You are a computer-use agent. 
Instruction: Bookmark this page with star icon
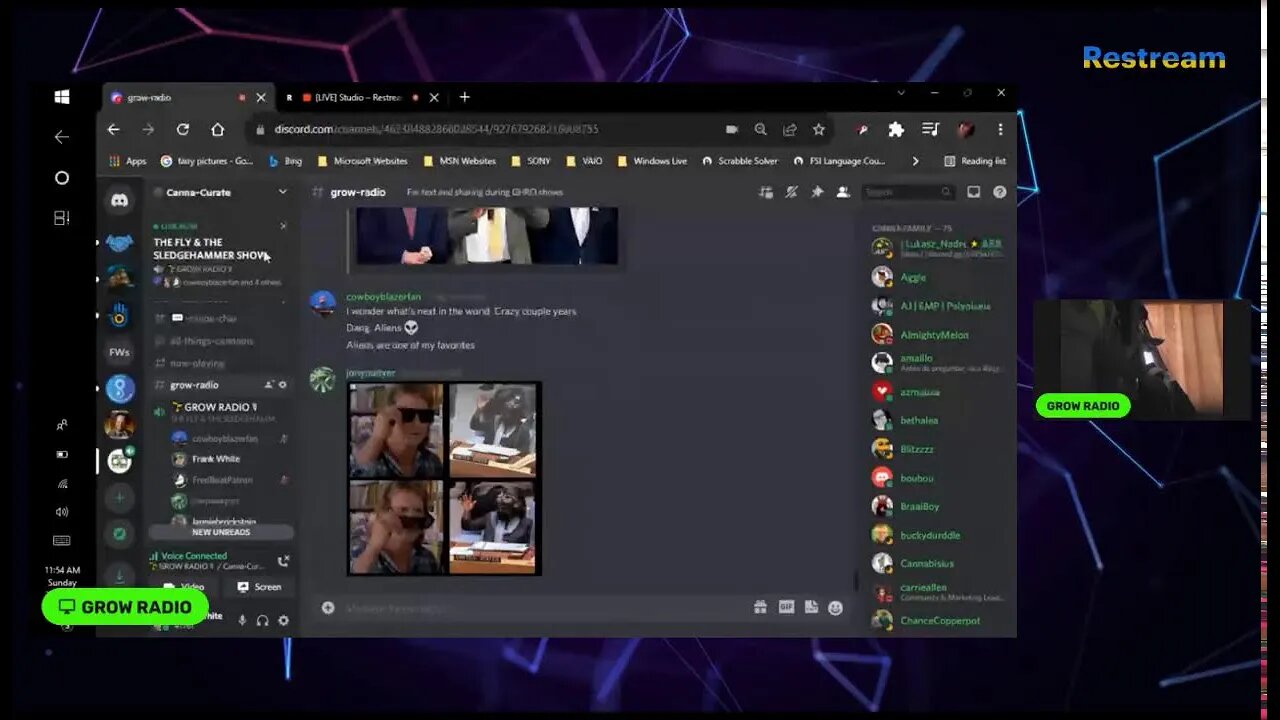(x=819, y=129)
